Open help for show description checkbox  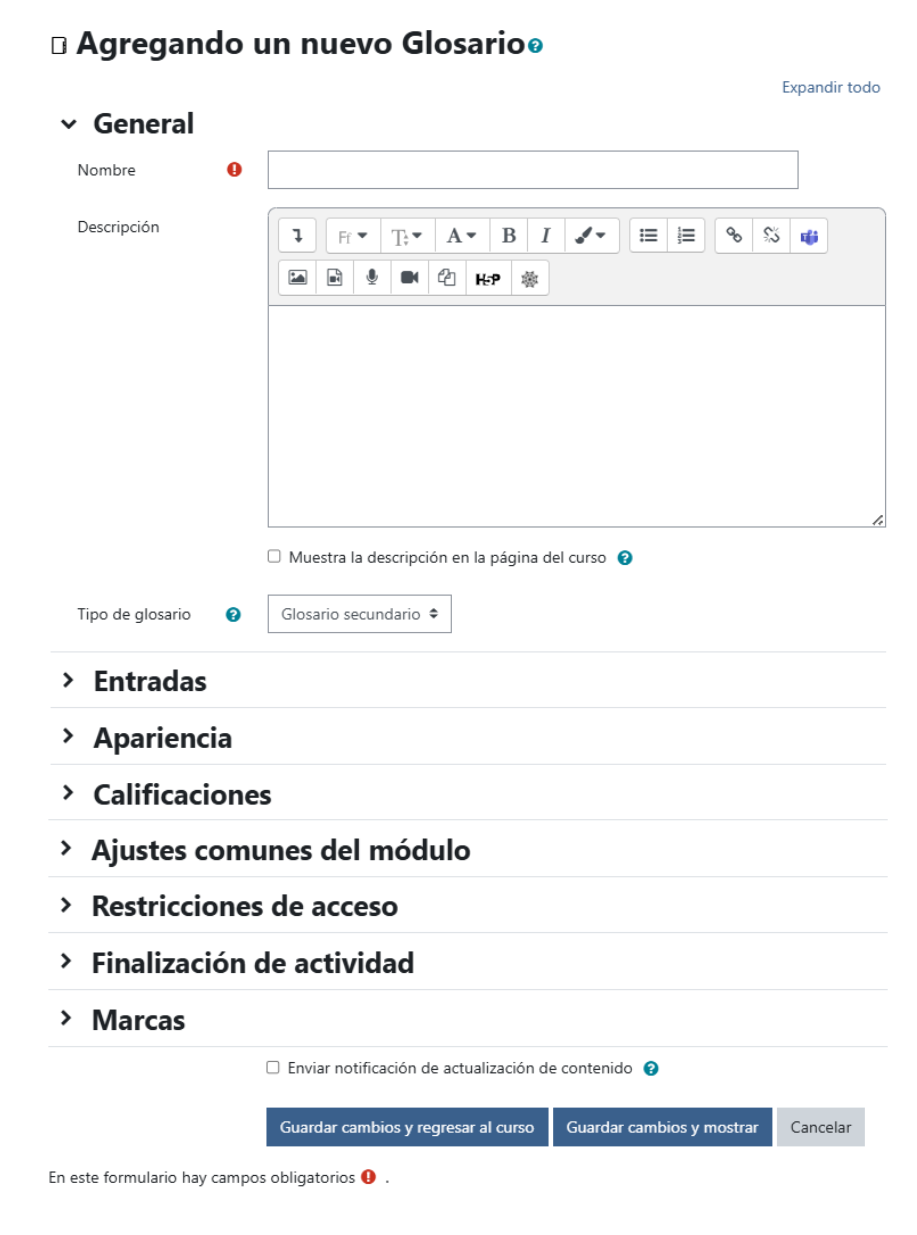click(625, 558)
